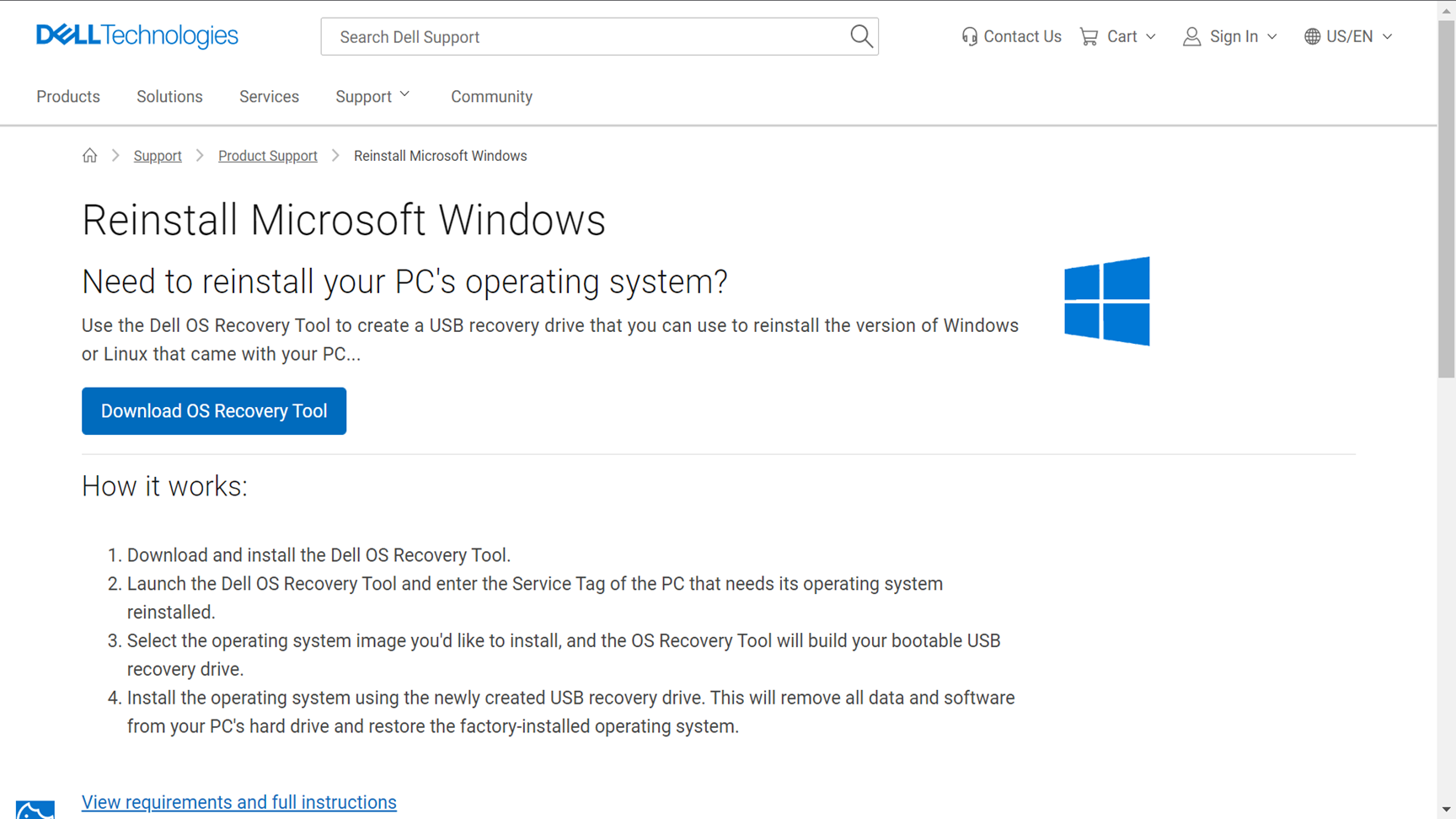Open the Community menu item
This screenshot has height=819, width=1456.
point(491,96)
